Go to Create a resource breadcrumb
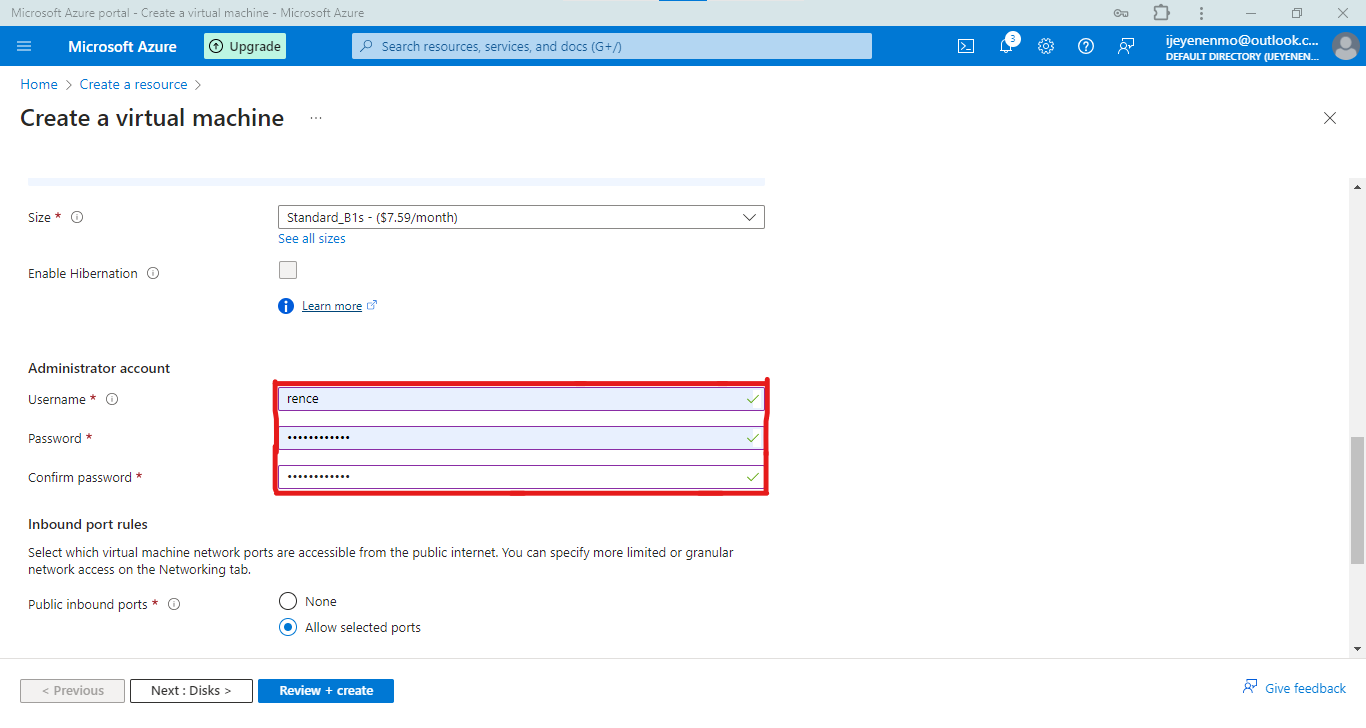Image resolution: width=1366 pixels, height=728 pixels. point(134,85)
